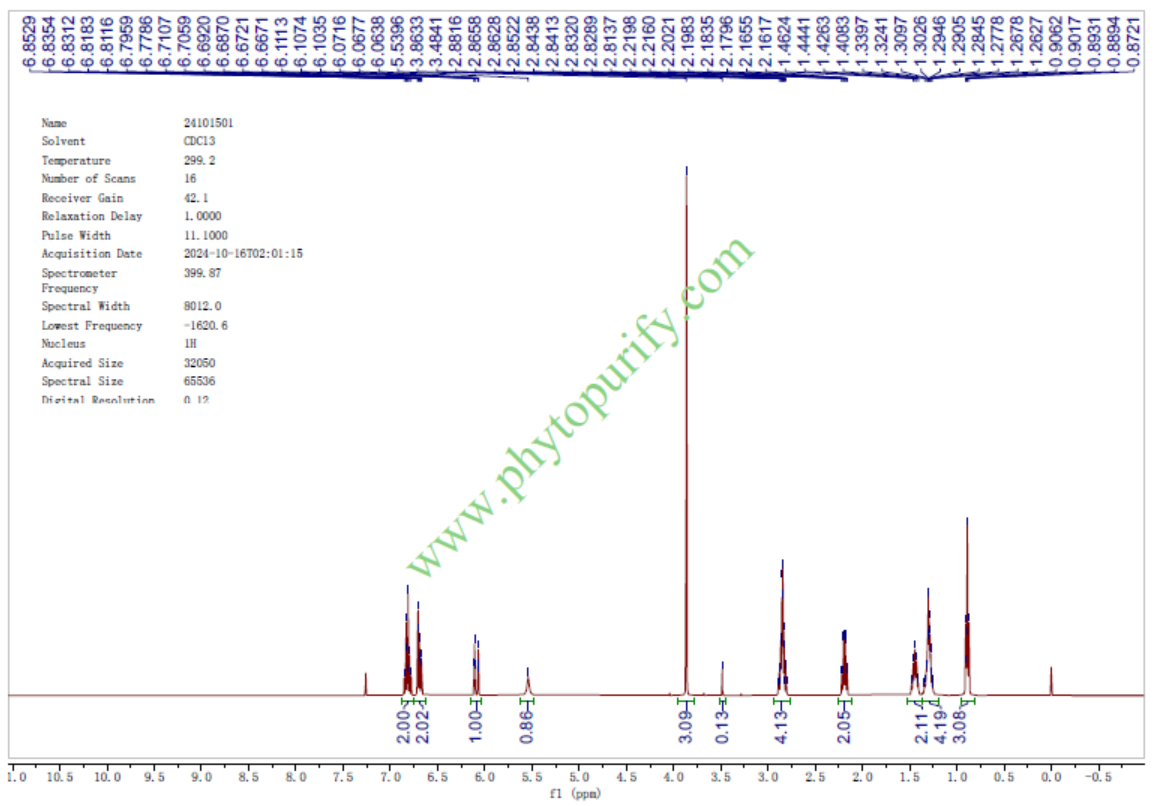Select the 0.86 integration value
The image size is (1158, 806).
pyautogui.click(x=528, y=727)
